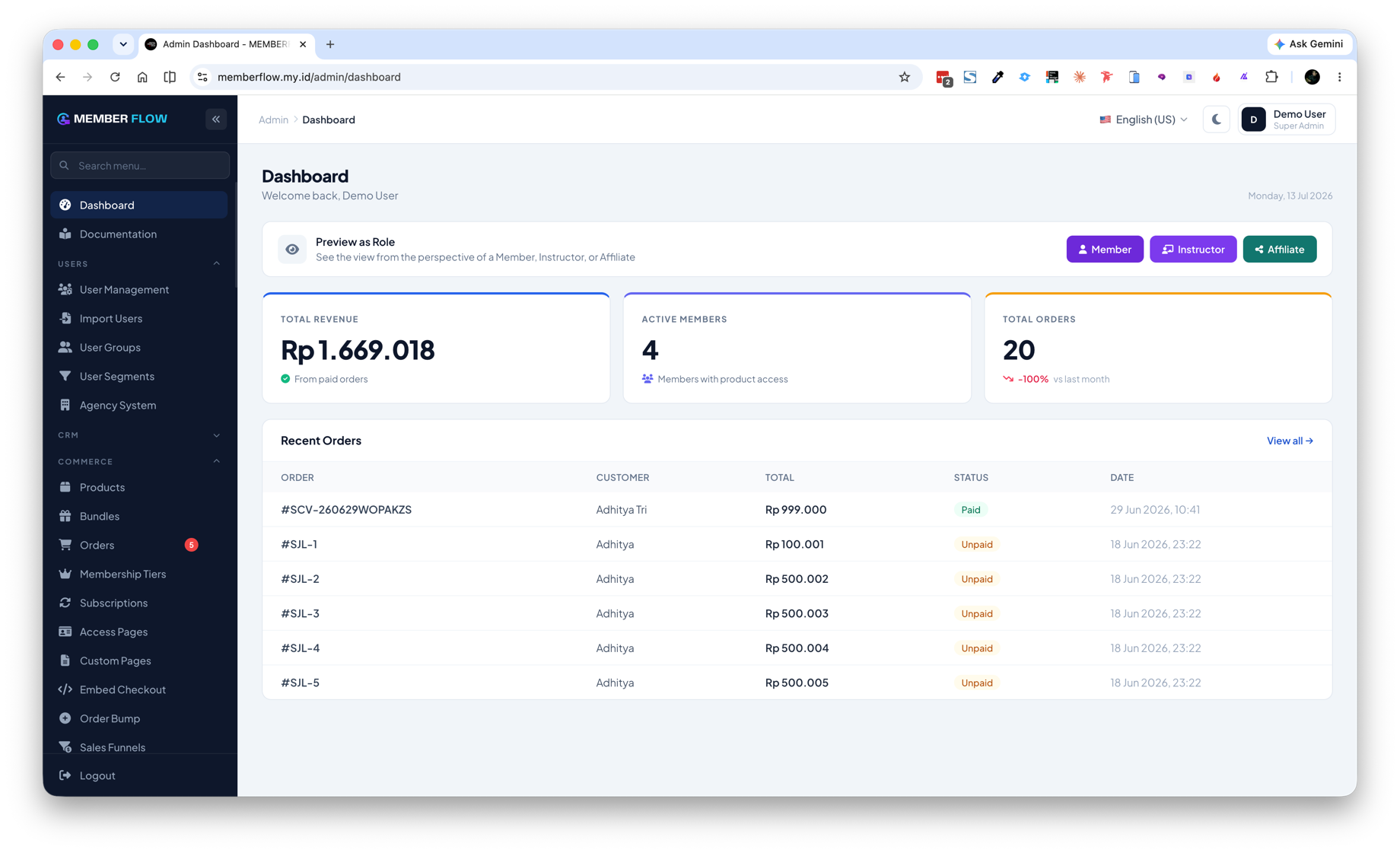The width and height of the screenshot is (1400, 853).
Task: Open Import Users in the sidebar
Action: click(x=139, y=318)
